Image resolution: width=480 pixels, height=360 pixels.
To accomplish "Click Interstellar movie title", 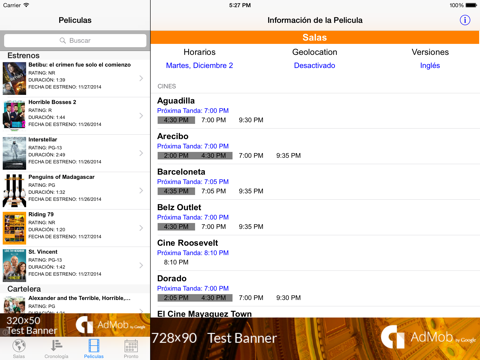I will point(43,139).
